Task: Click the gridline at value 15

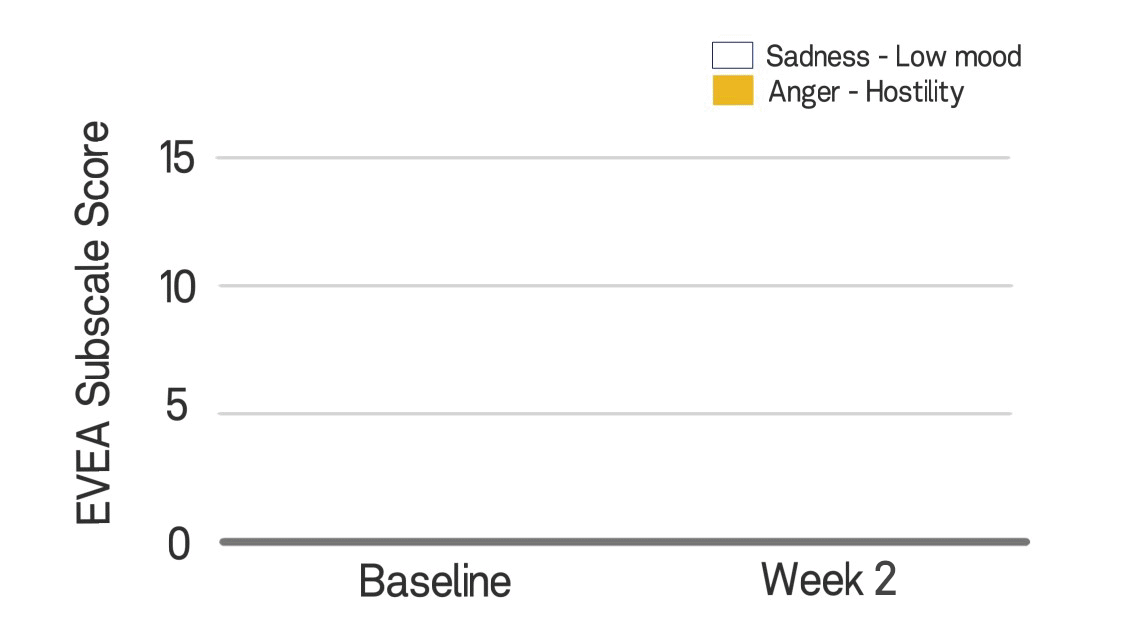Action: click(x=613, y=157)
